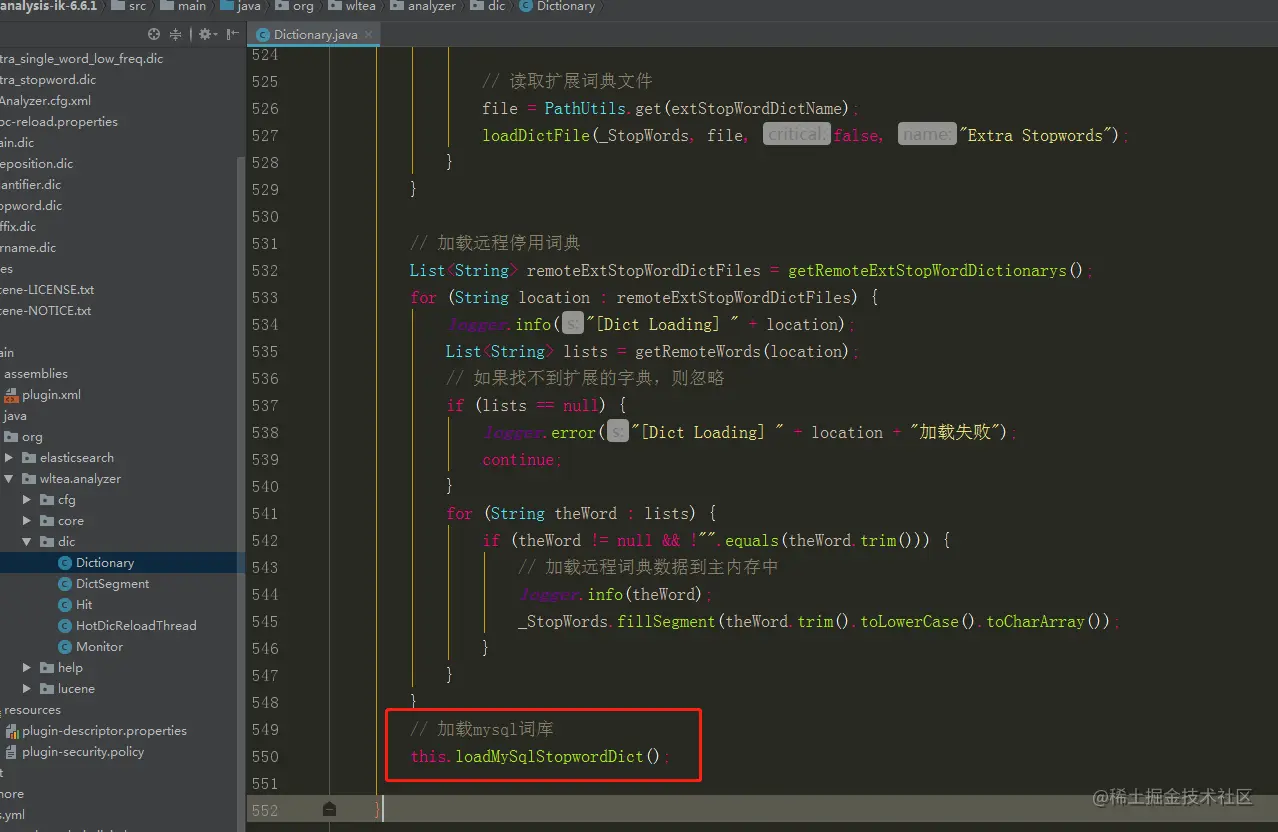1278x832 pixels.
Task: Open the project panel settings gear
Action: (x=206, y=34)
